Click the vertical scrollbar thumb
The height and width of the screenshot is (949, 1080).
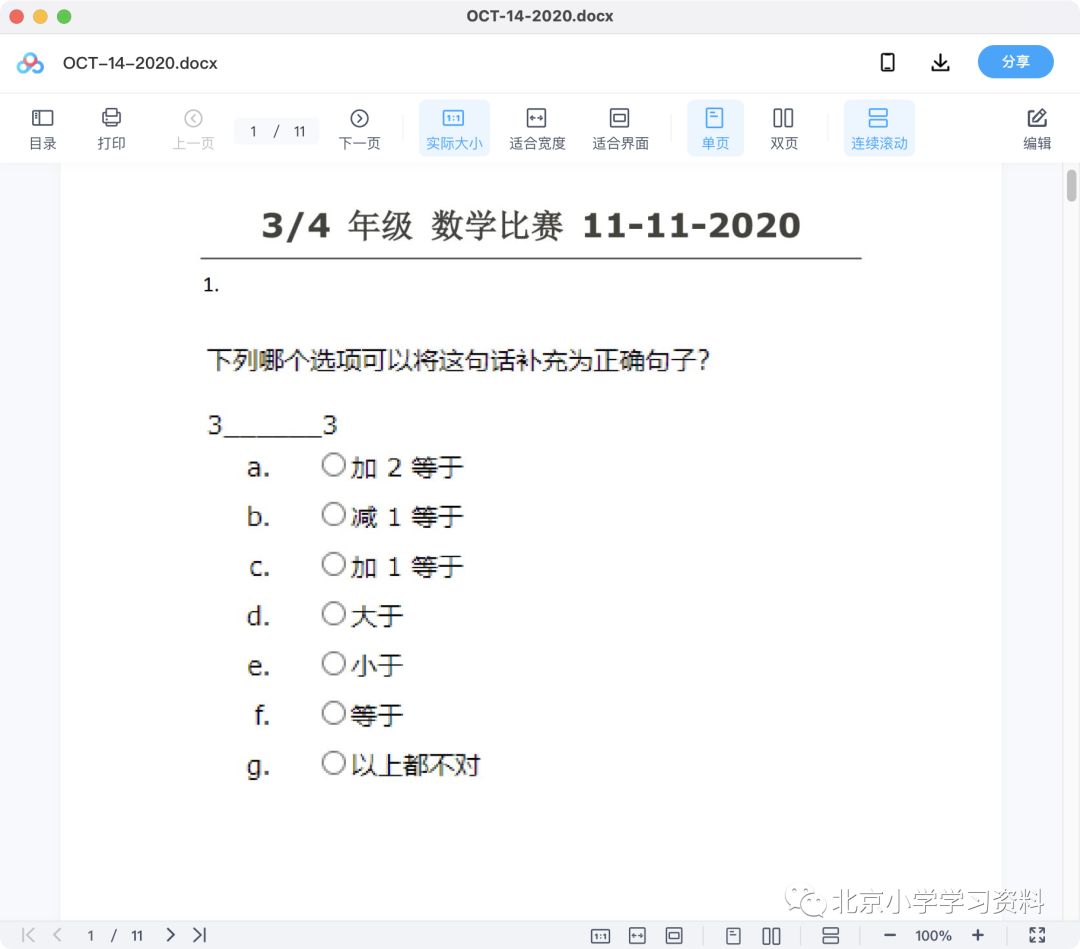[1071, 185]
